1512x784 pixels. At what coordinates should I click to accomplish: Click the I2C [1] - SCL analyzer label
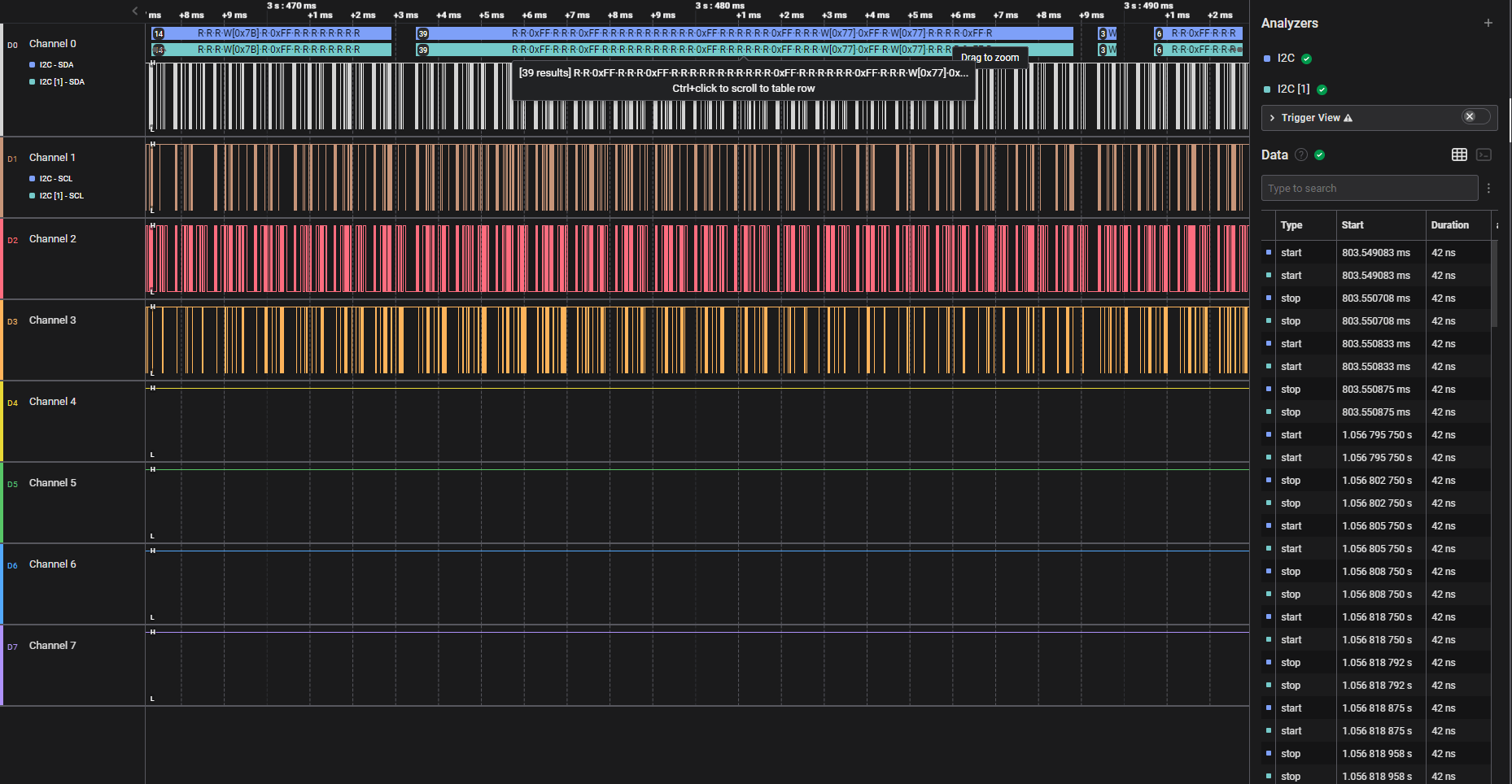click(62, 196)
